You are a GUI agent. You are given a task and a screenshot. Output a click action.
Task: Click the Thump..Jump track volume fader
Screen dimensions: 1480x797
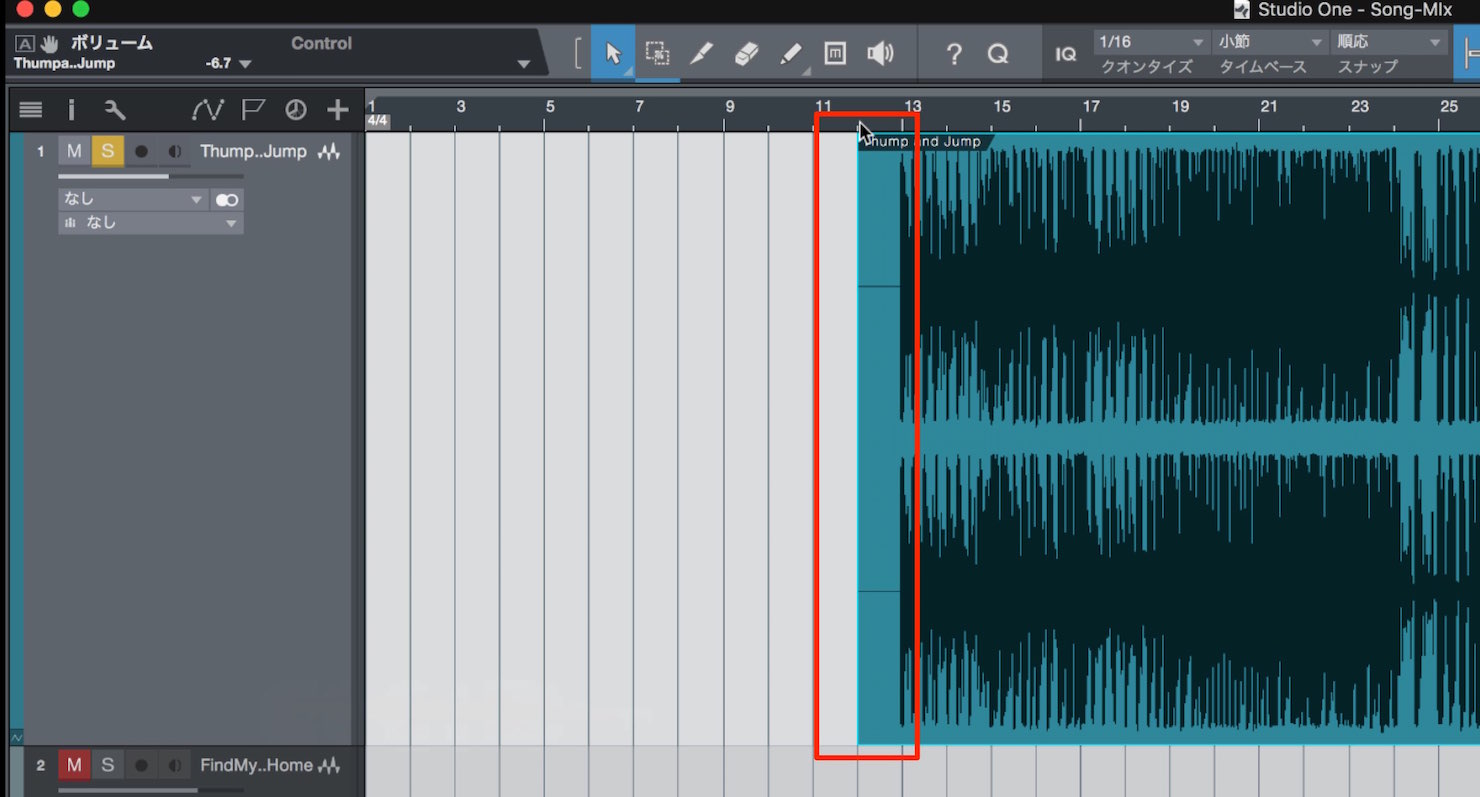[151, 176]
